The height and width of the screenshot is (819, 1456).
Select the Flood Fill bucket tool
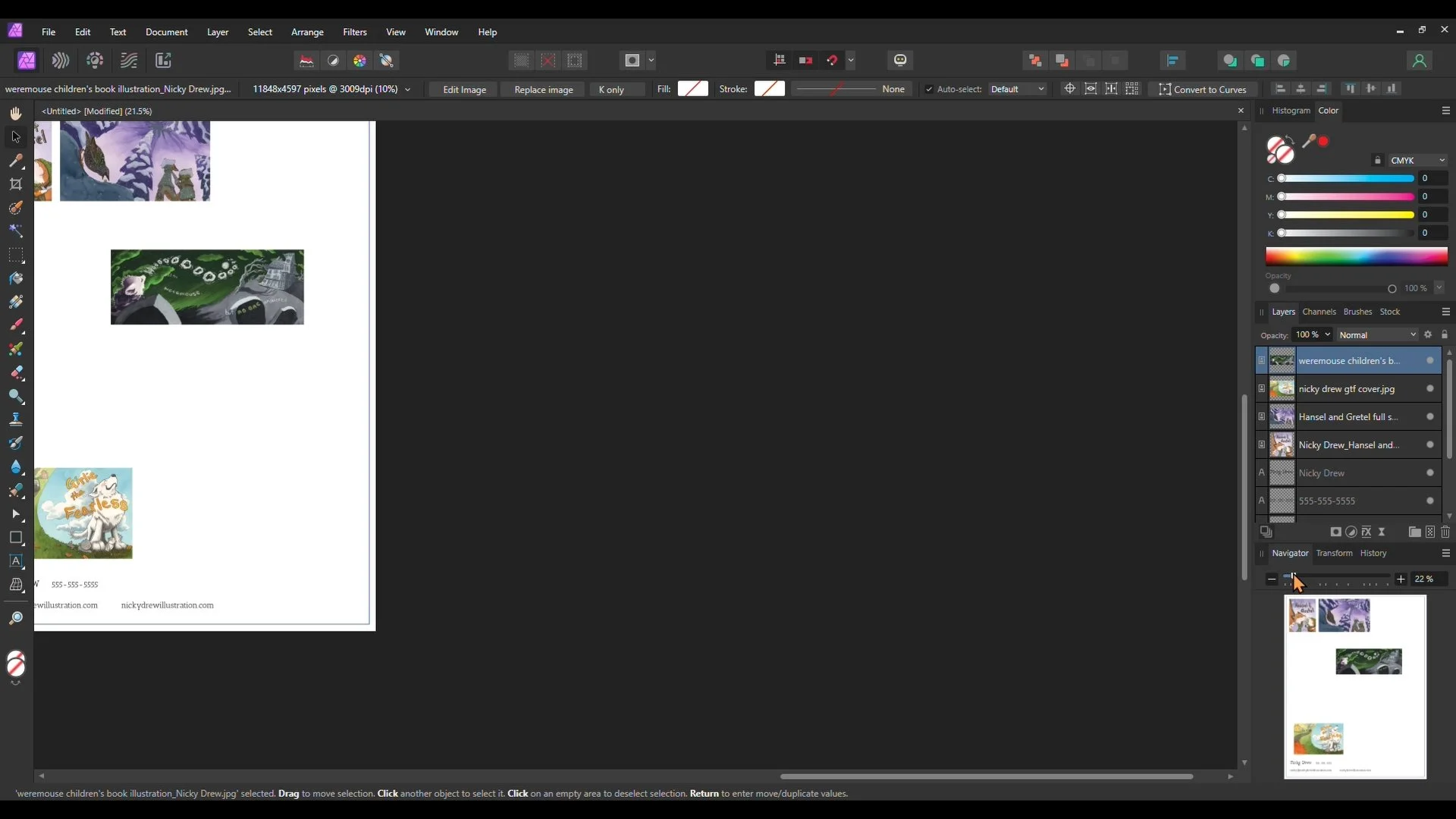16,278
